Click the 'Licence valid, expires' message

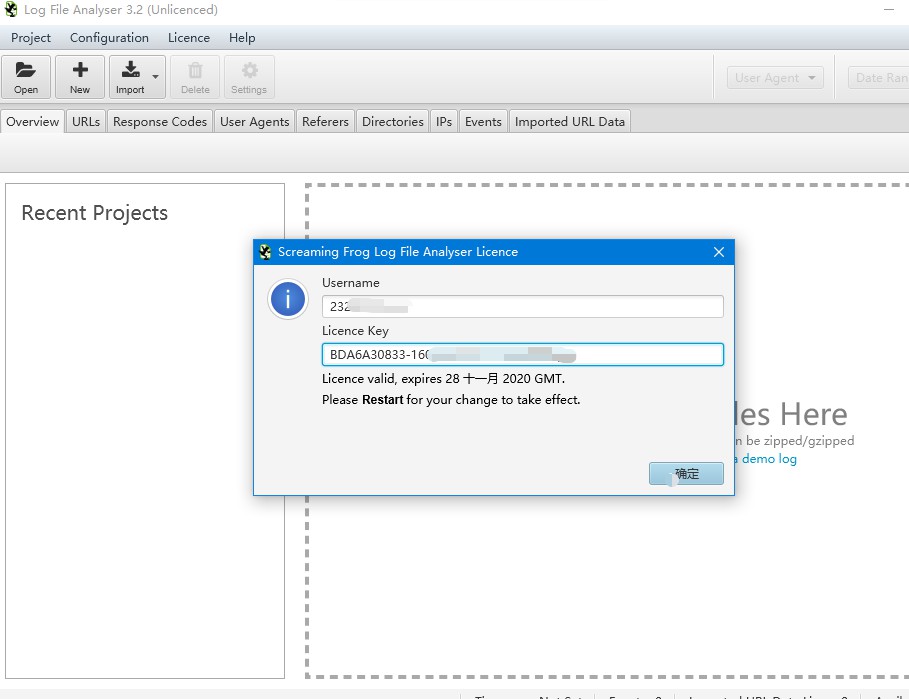(x=443, y=378)
